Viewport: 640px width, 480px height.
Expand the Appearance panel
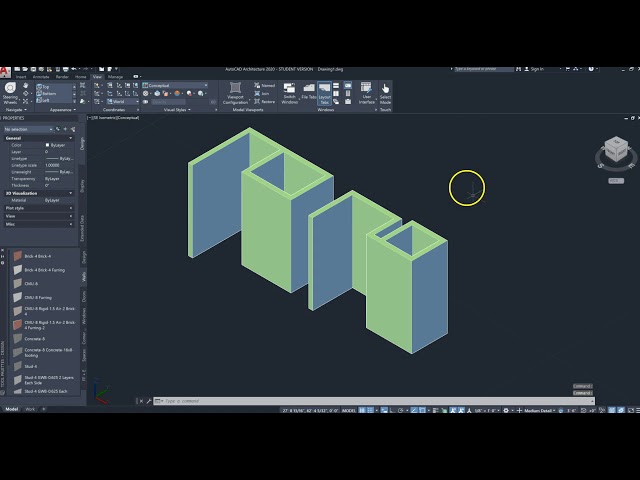63,110
